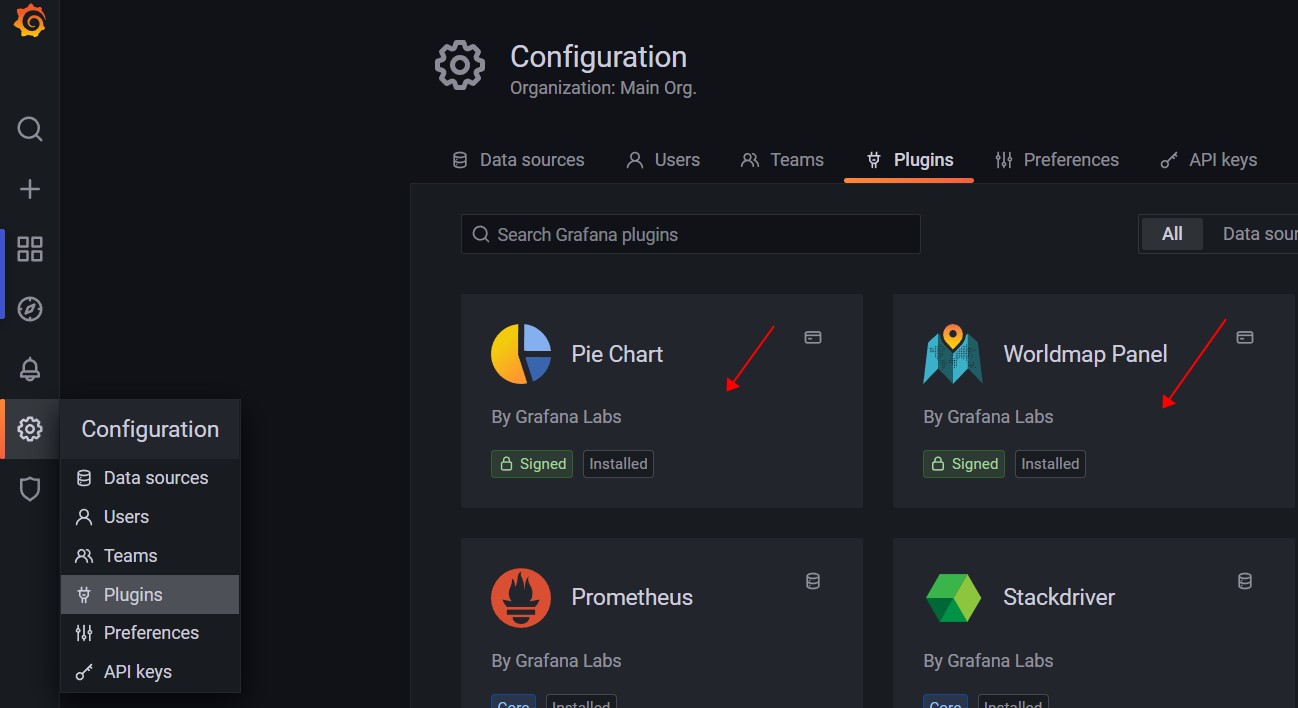
Task: Choose Data sources in Configuration flyout menu
Action: 150,478
